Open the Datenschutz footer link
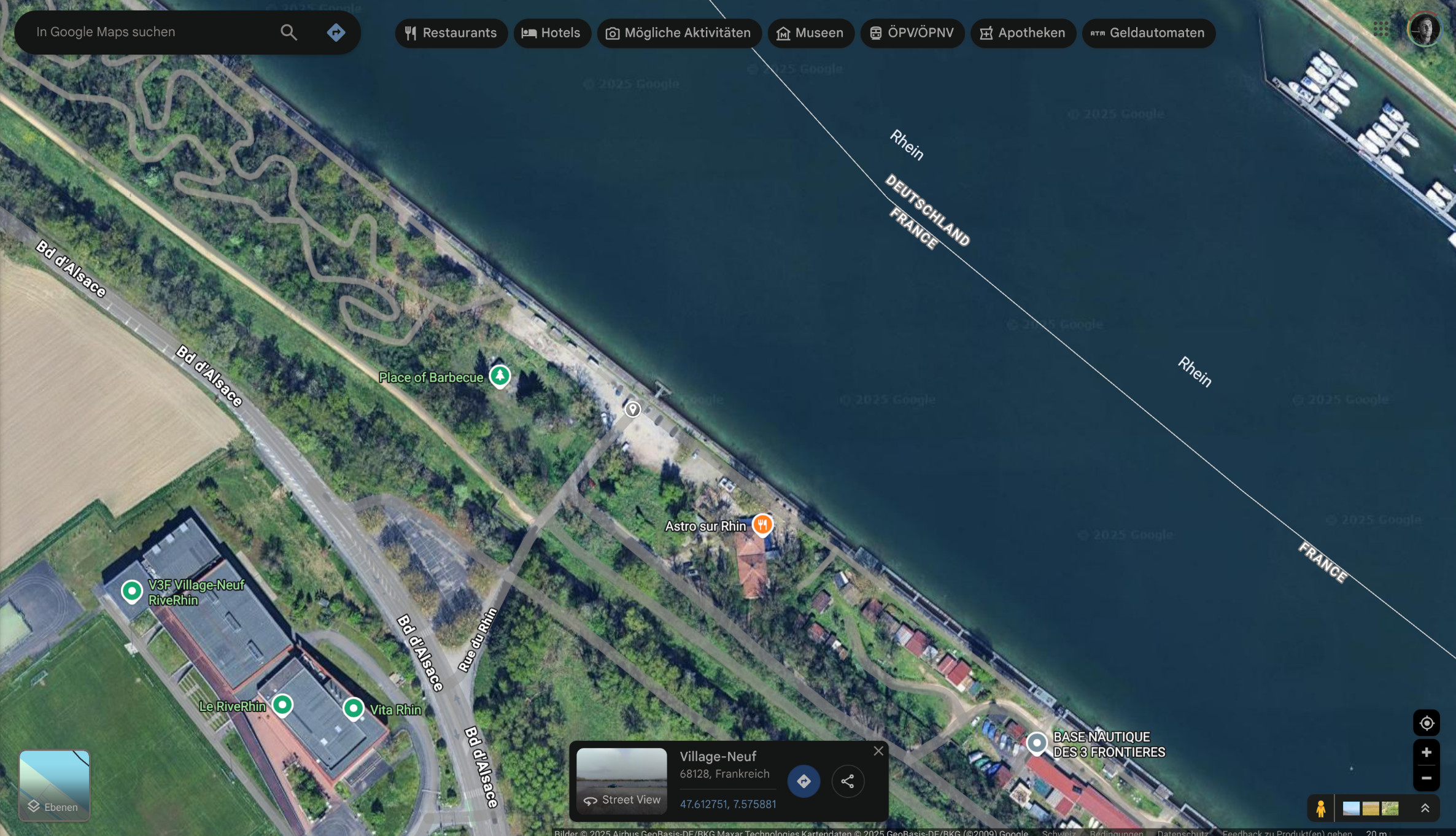This screenshot has height=836, width=1456. (1182, 832)
